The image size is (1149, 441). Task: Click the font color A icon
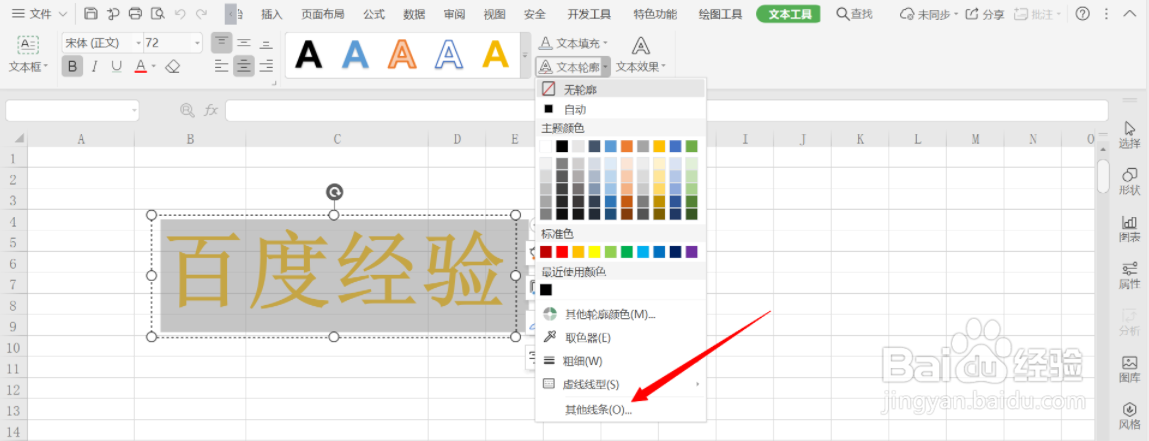coord(141,67)
